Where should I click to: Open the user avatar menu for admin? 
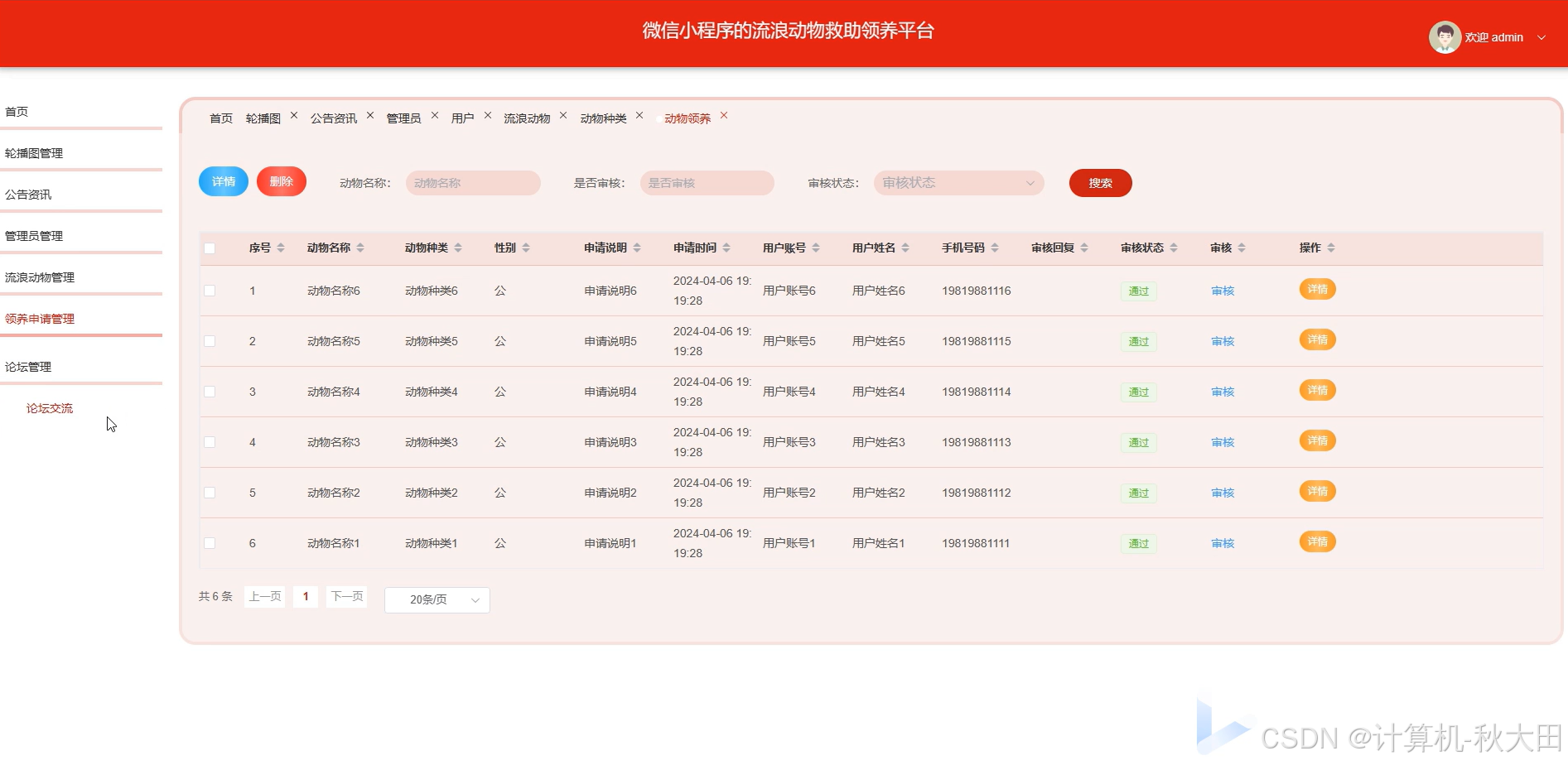1444,36
